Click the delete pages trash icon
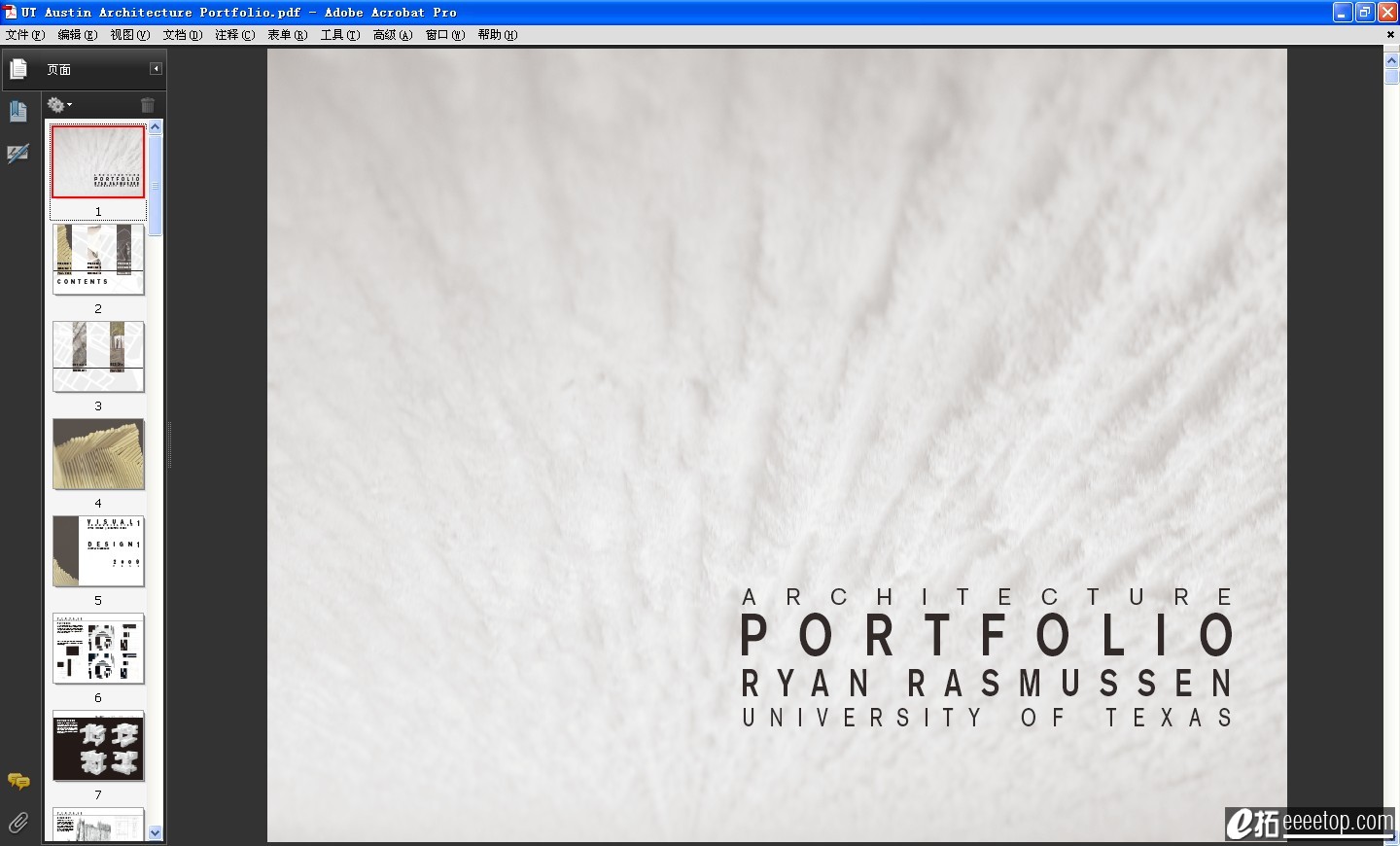Screen dimensions: 1400x846 148,105
